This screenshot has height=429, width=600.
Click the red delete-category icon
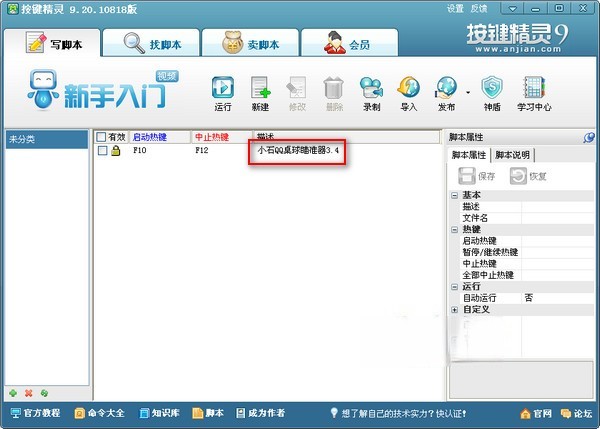(x=29, y=393)
